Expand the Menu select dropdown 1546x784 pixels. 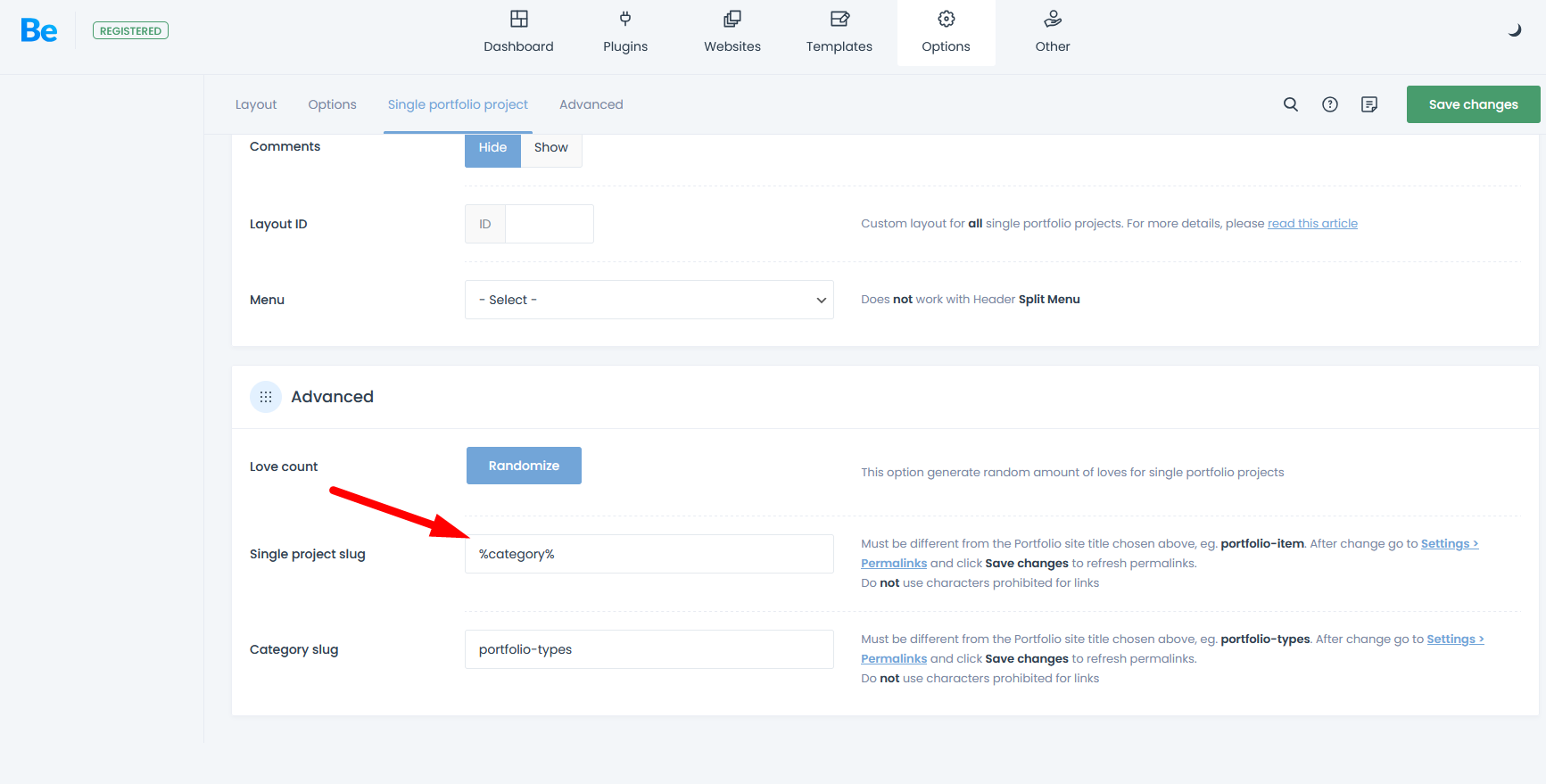(x=649, y=300)
